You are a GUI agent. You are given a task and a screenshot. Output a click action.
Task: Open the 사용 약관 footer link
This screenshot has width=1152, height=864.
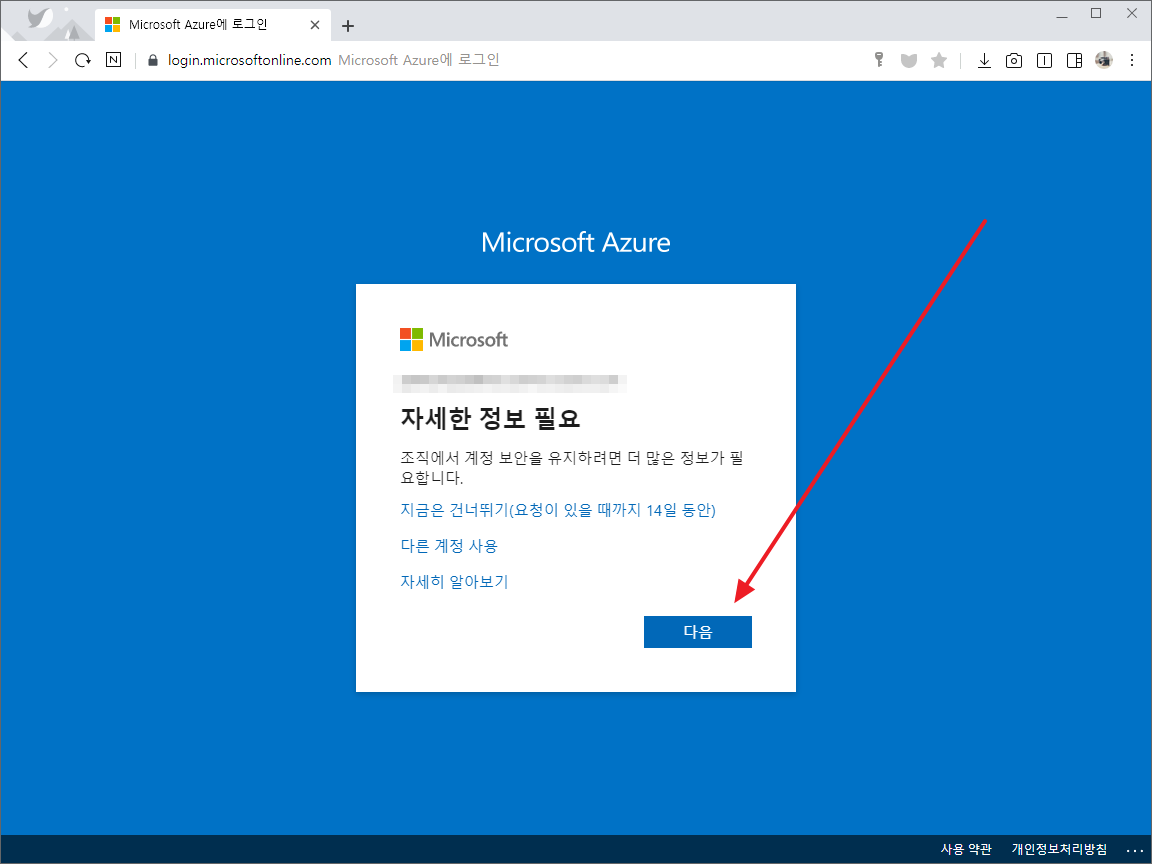[x=966, y=849]
